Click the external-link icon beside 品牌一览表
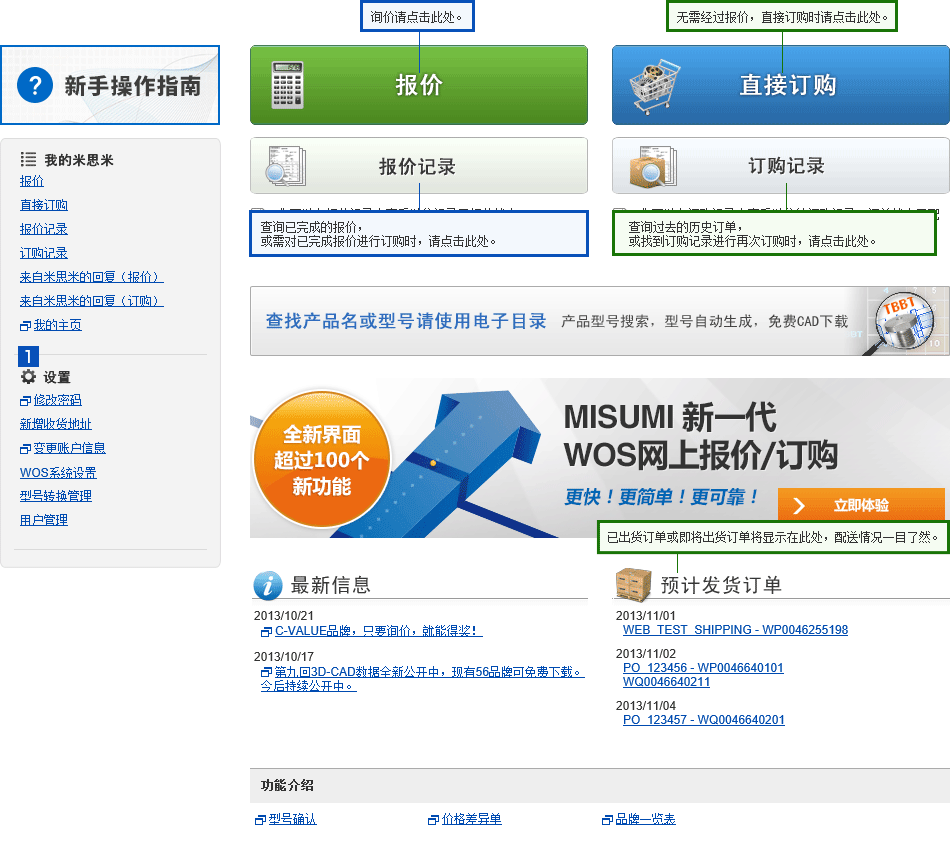This screenshot has width=950, height=850. pos(607,820)
